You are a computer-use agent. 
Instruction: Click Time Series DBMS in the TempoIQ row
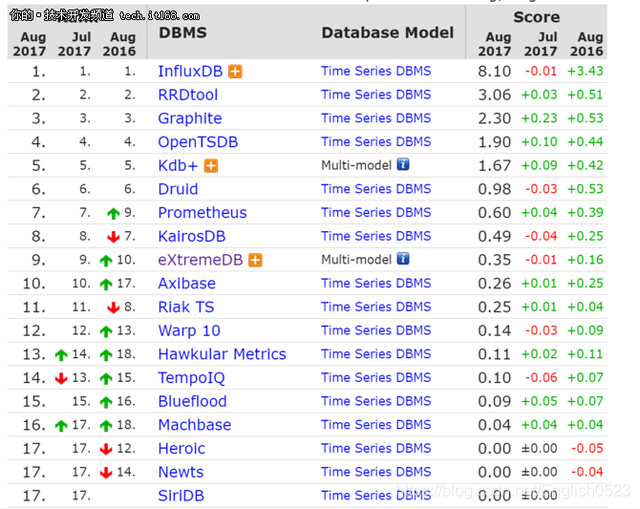click(376, 378)
